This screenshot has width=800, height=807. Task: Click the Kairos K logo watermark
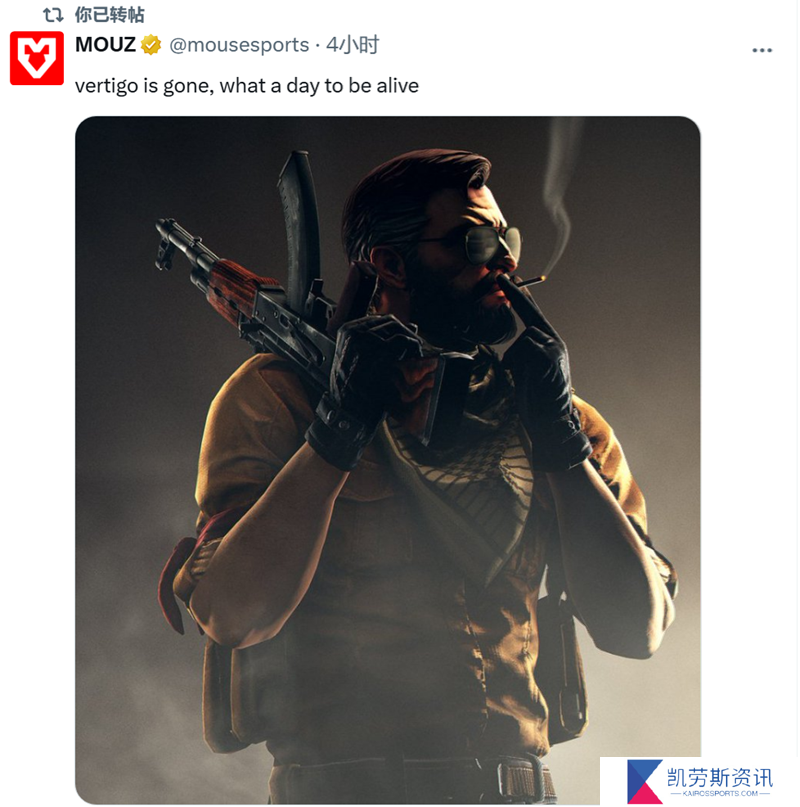click(x=645, y=781)
